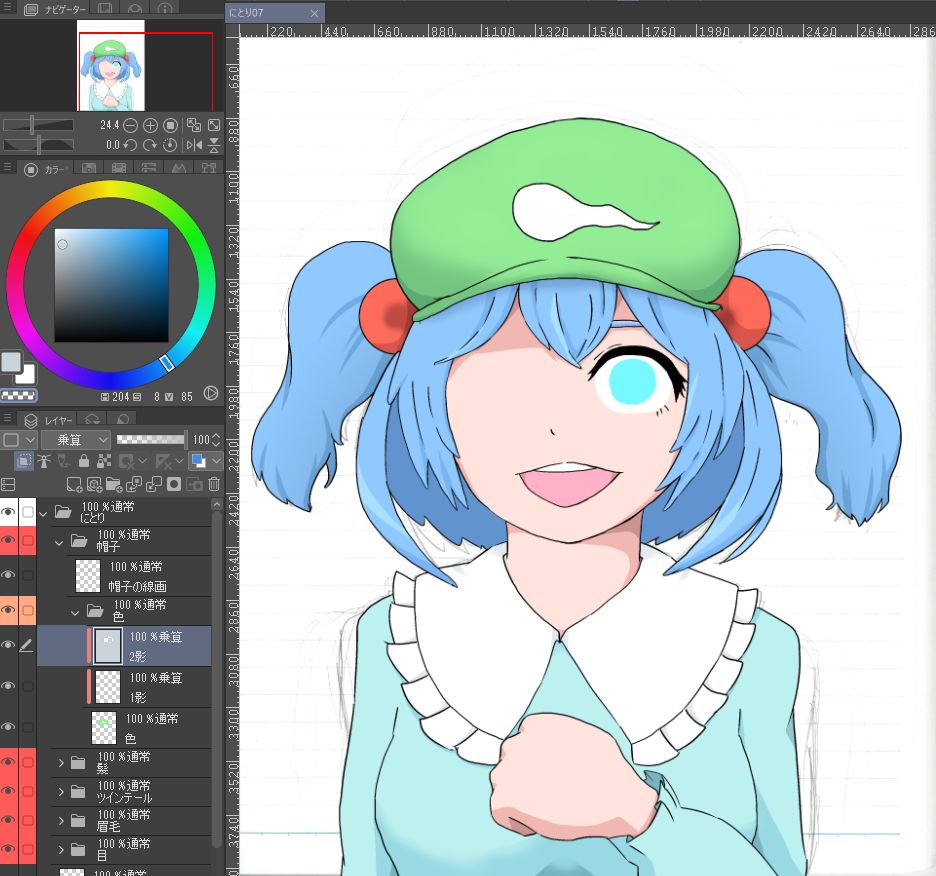Lock the layer with padlock icon
The image size is (936, 876).
(x=84, y=461)
